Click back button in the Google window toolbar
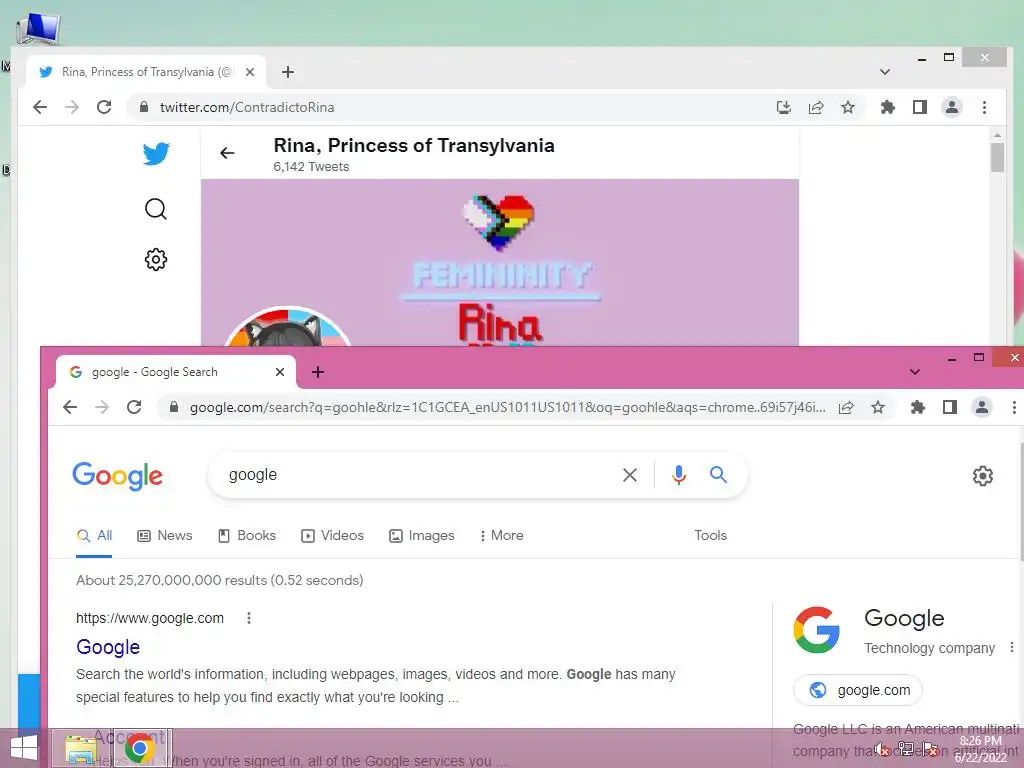The image size is (1024, 768). pyautogui.click(x=70, y=407)
